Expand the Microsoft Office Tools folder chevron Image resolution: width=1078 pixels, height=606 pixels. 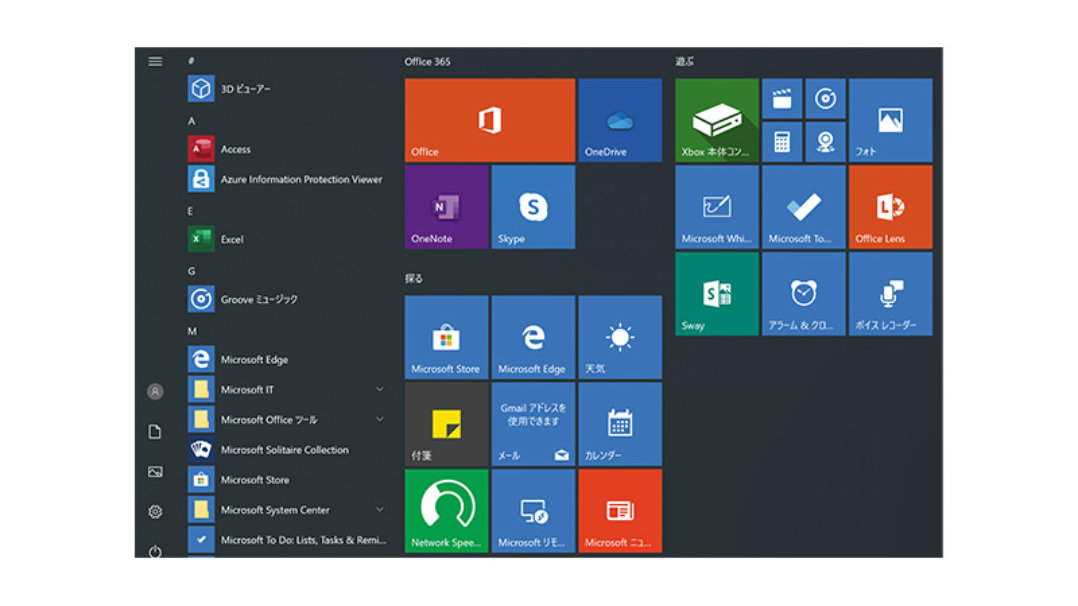click(380, 420)
